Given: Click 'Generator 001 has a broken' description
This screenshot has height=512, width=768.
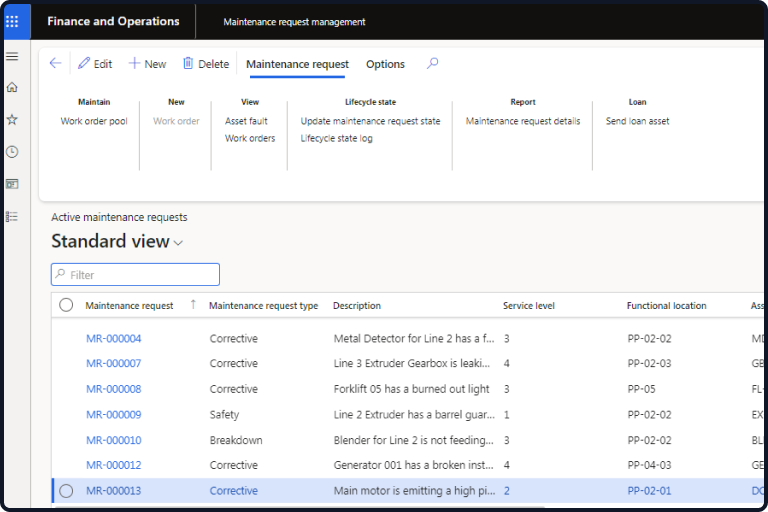Looking at the screenshot, I should point(413,465).
